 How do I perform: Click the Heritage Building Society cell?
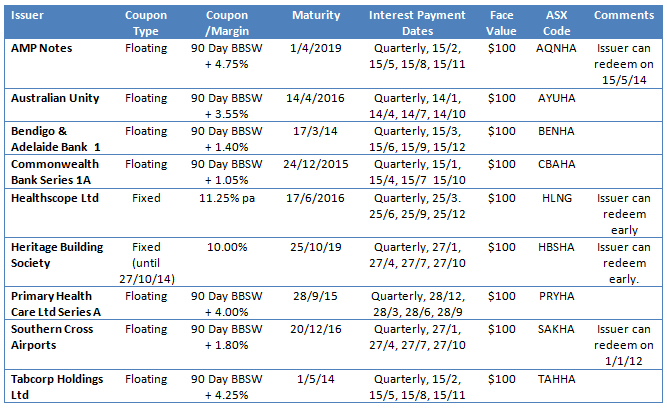50,253
